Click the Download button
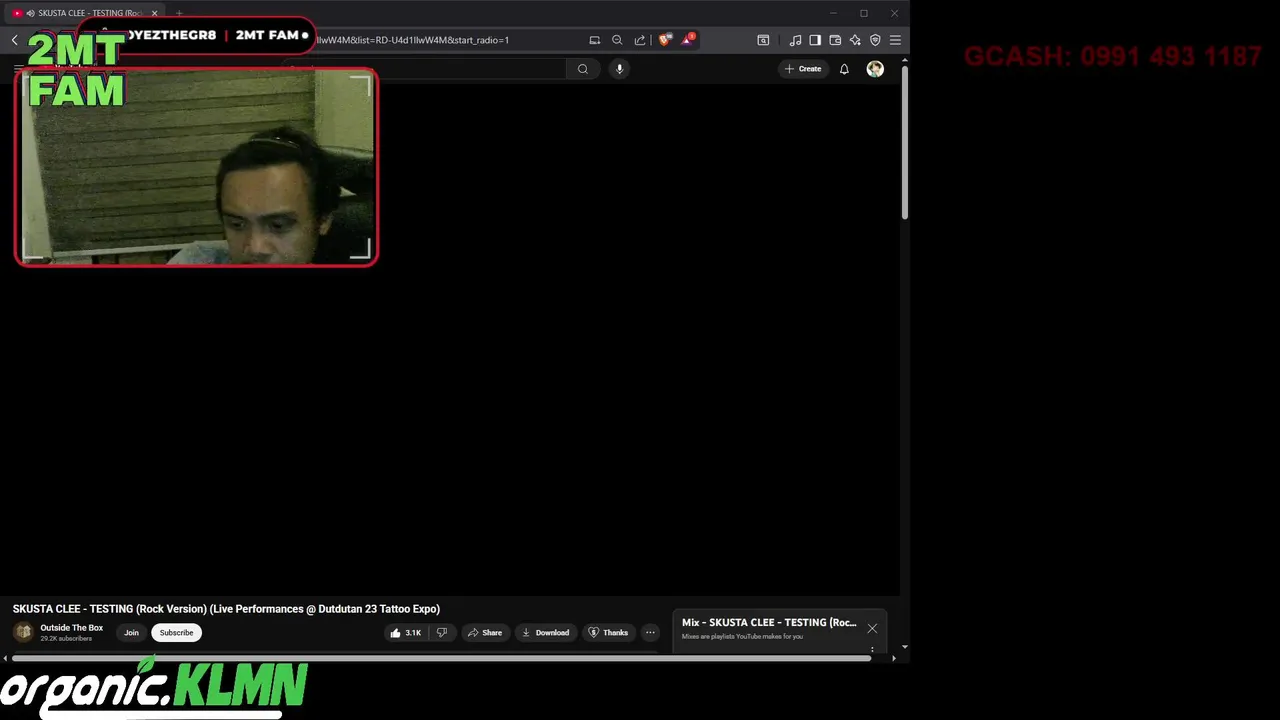This screenshot has height=720, width=1280. click(545, 633)
